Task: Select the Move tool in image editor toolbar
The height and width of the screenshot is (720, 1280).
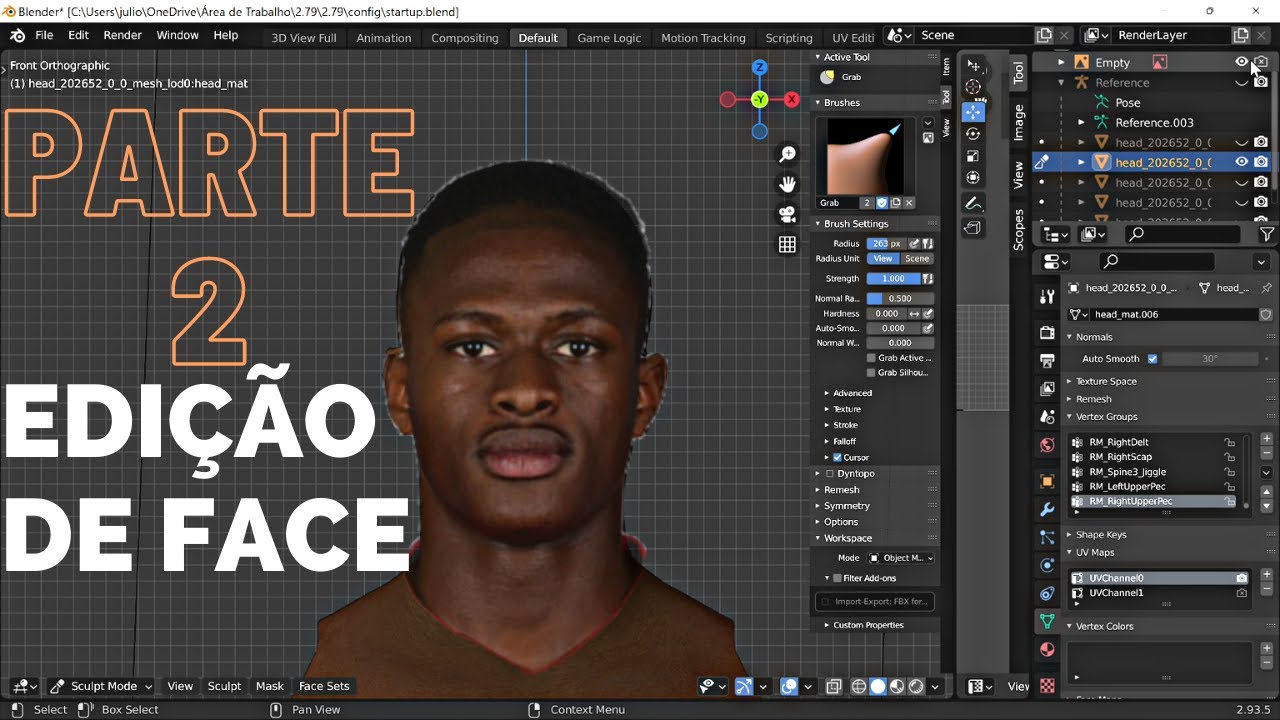Action: (x=973, y=112)
